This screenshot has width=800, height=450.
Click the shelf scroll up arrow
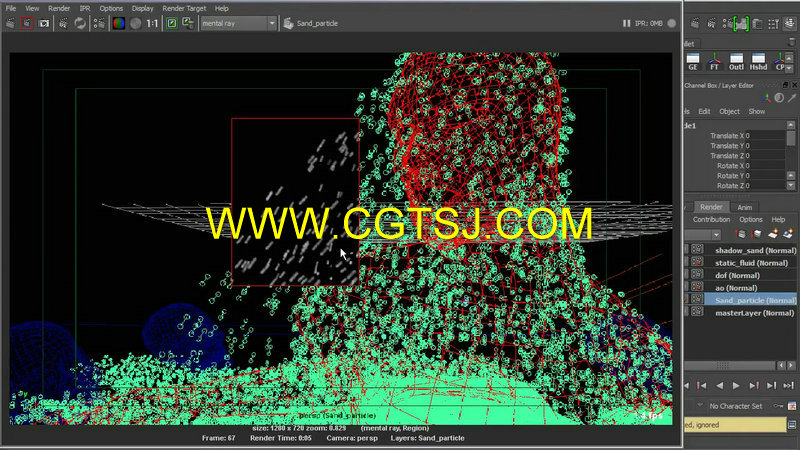tap(789, 58)
